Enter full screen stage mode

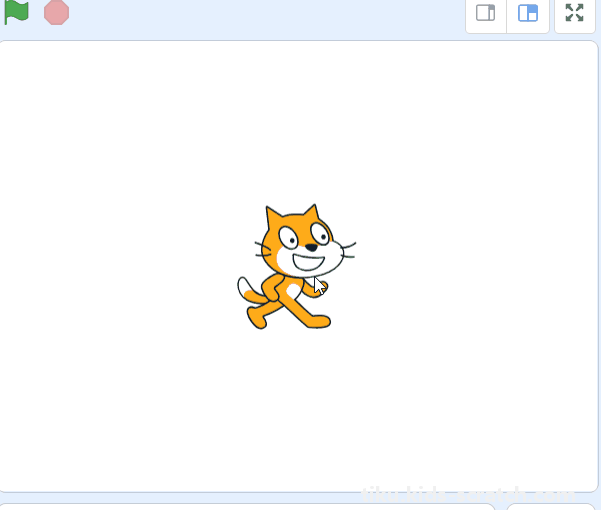coord(575,13)
